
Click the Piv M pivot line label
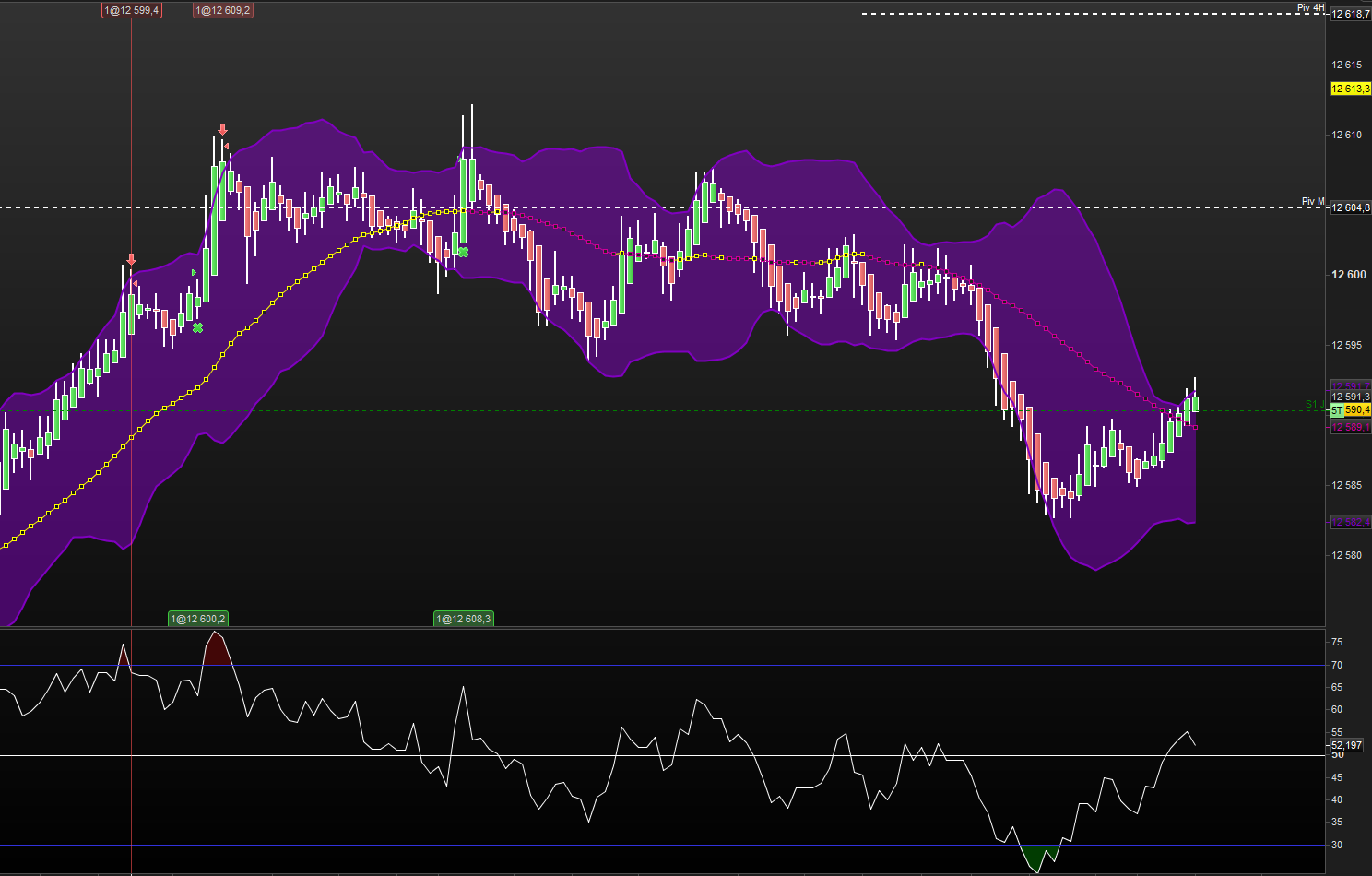pos(1312,201)
